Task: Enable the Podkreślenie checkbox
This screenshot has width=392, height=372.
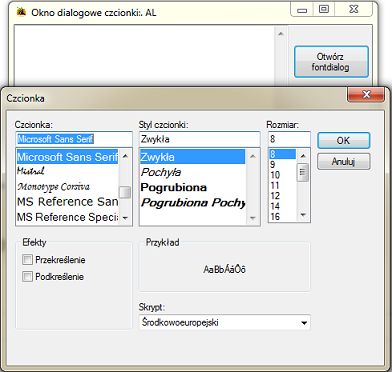Action: tap(27, 276)
